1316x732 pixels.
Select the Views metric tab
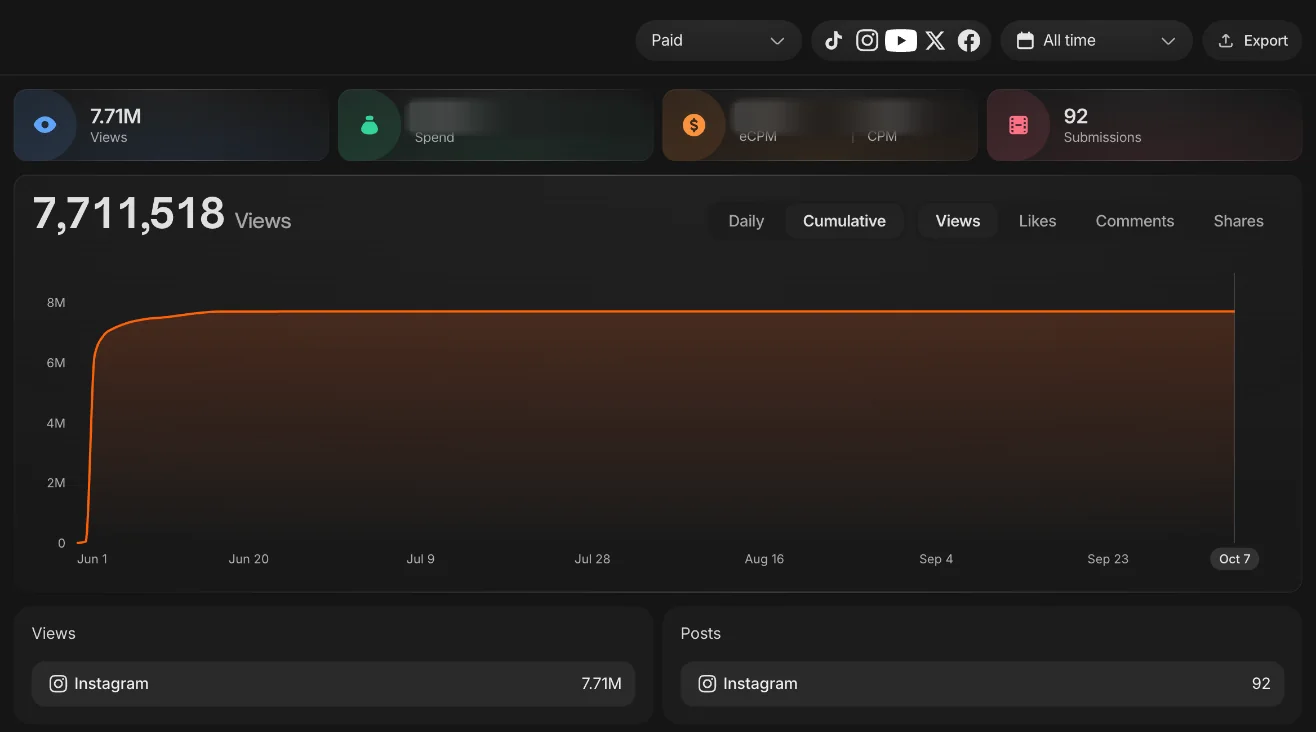pyautogui.click(x=957, y=221)
